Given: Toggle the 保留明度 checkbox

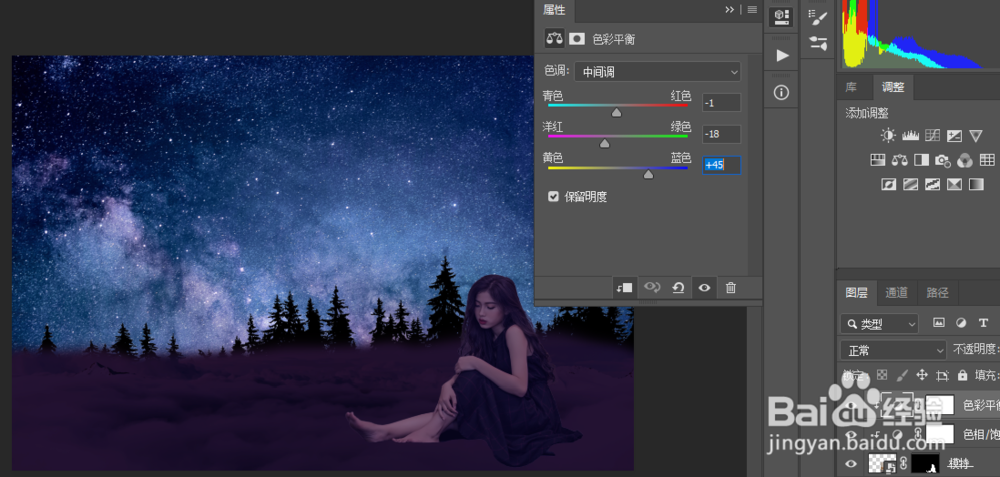Looking at the screenshot, I should (x=554, y=196).
